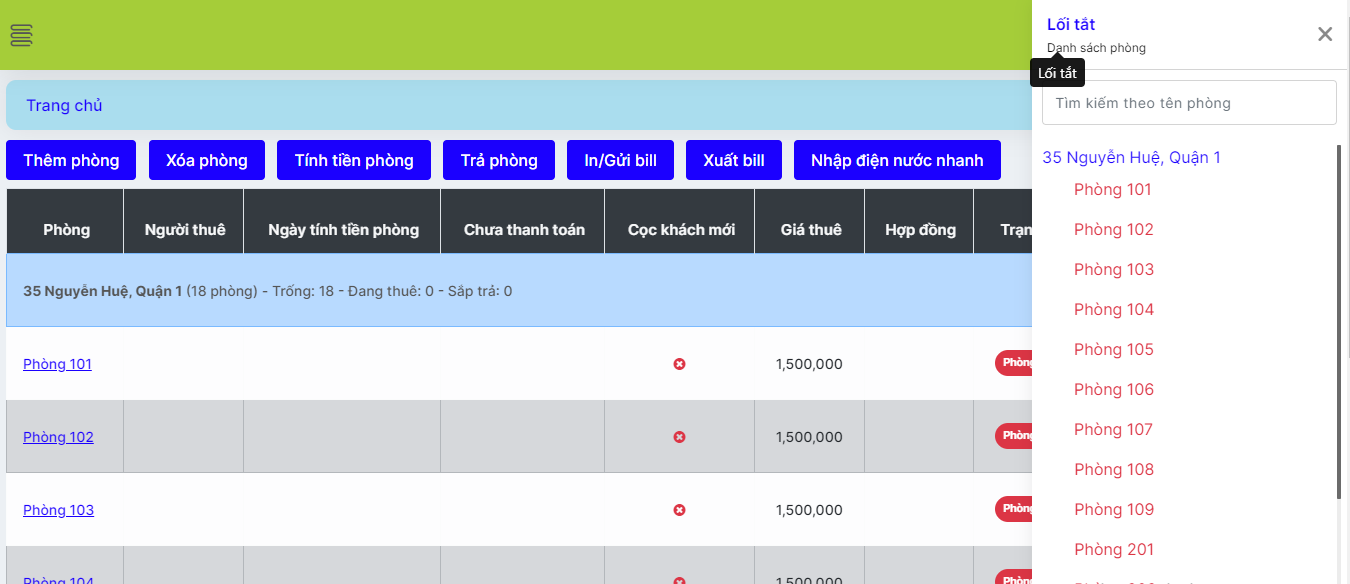This screenshot has width=1350, height=584.
Task: Focus the Tìm kiếm theo tên phòng field
Action: 1189,103
